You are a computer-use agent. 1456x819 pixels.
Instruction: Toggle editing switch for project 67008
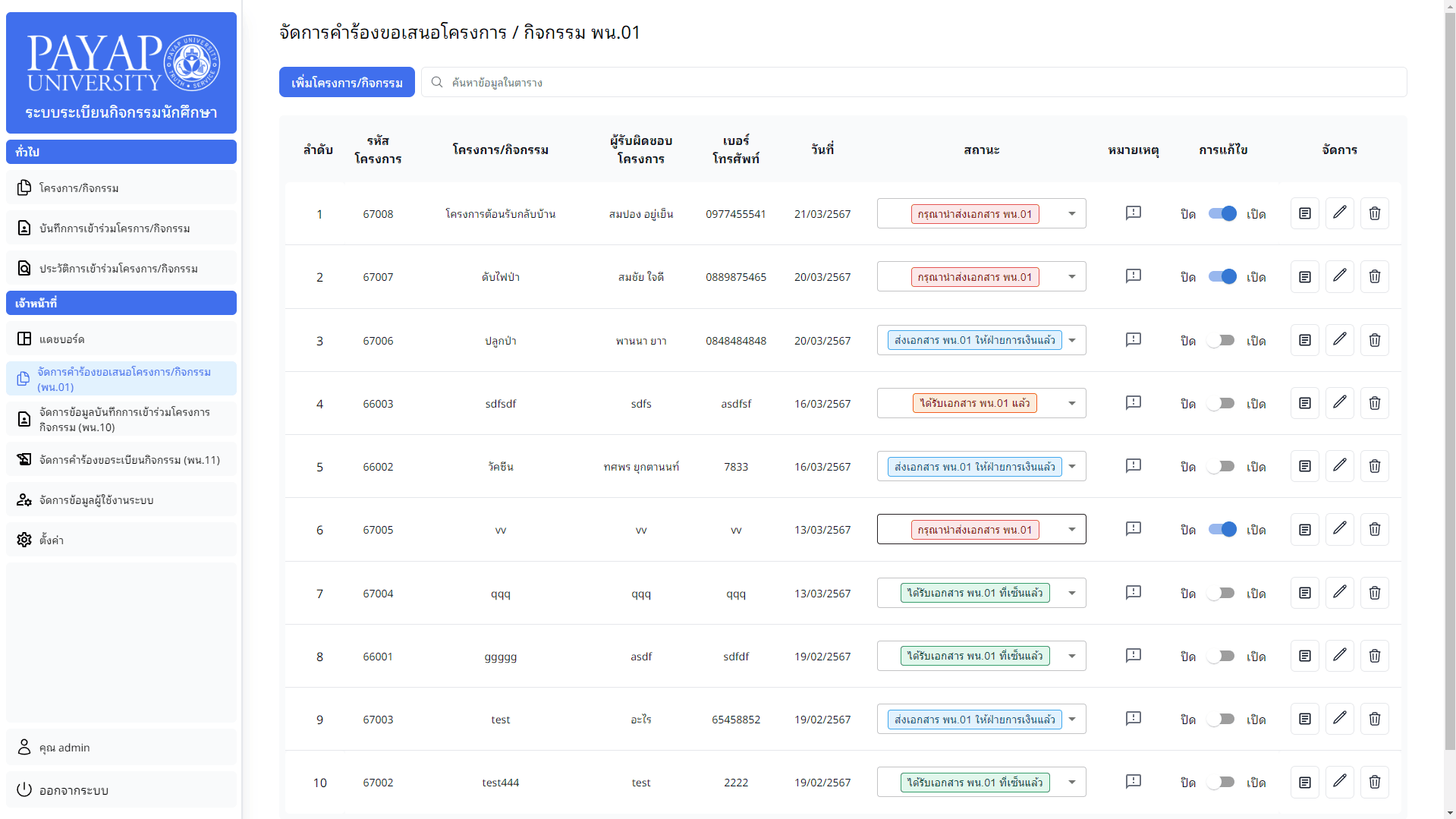point(1222,213)
